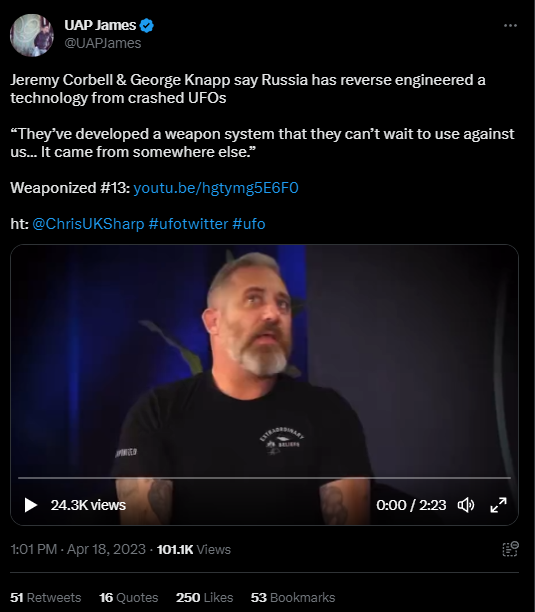The width and height of the screenshot is (535, 612).
Task: Click the 101.1K Views analytics count
Action: (194, 550)
